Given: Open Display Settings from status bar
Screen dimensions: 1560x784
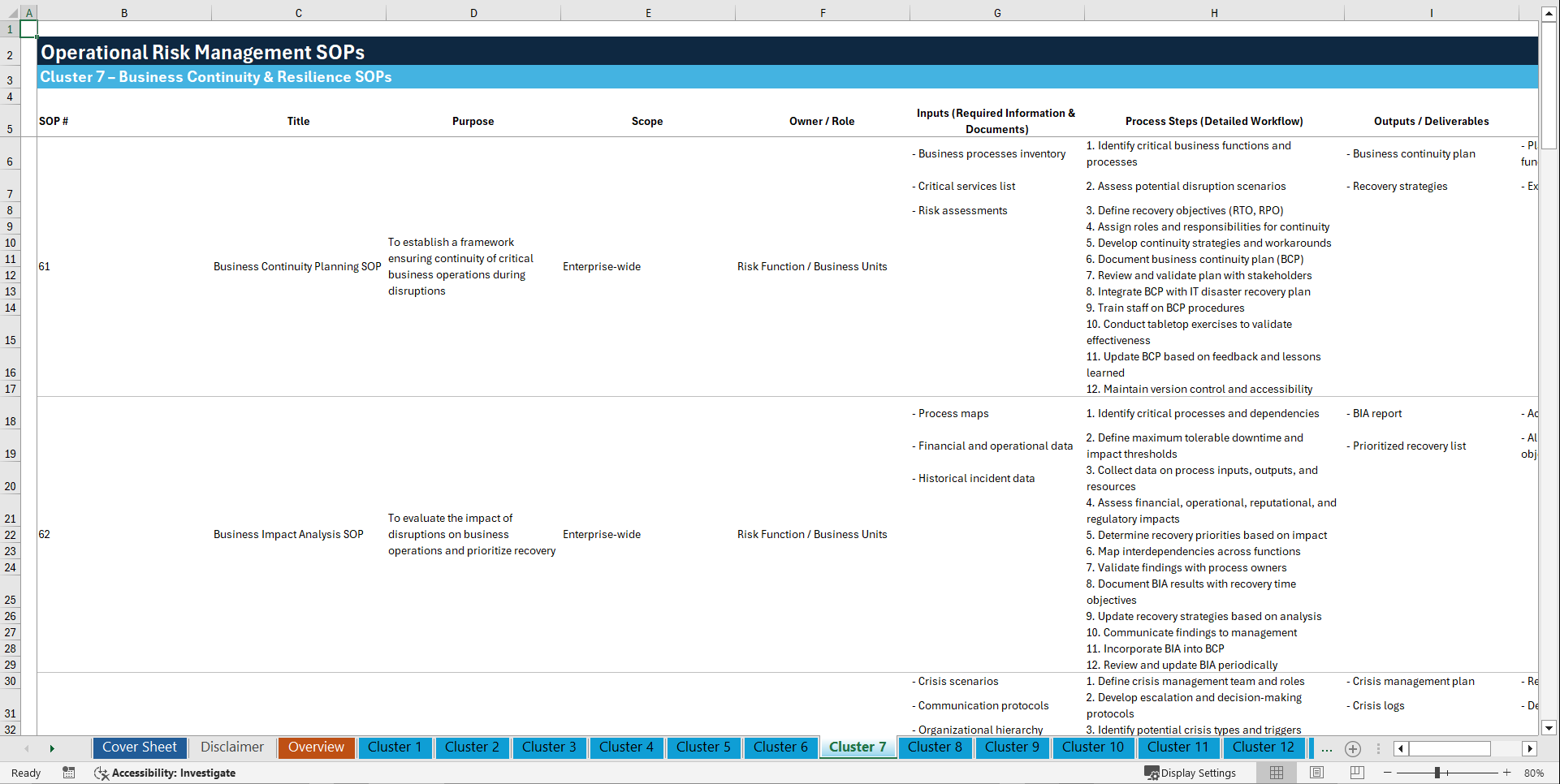Looking at the screenshot, I should click(1191, 773).
